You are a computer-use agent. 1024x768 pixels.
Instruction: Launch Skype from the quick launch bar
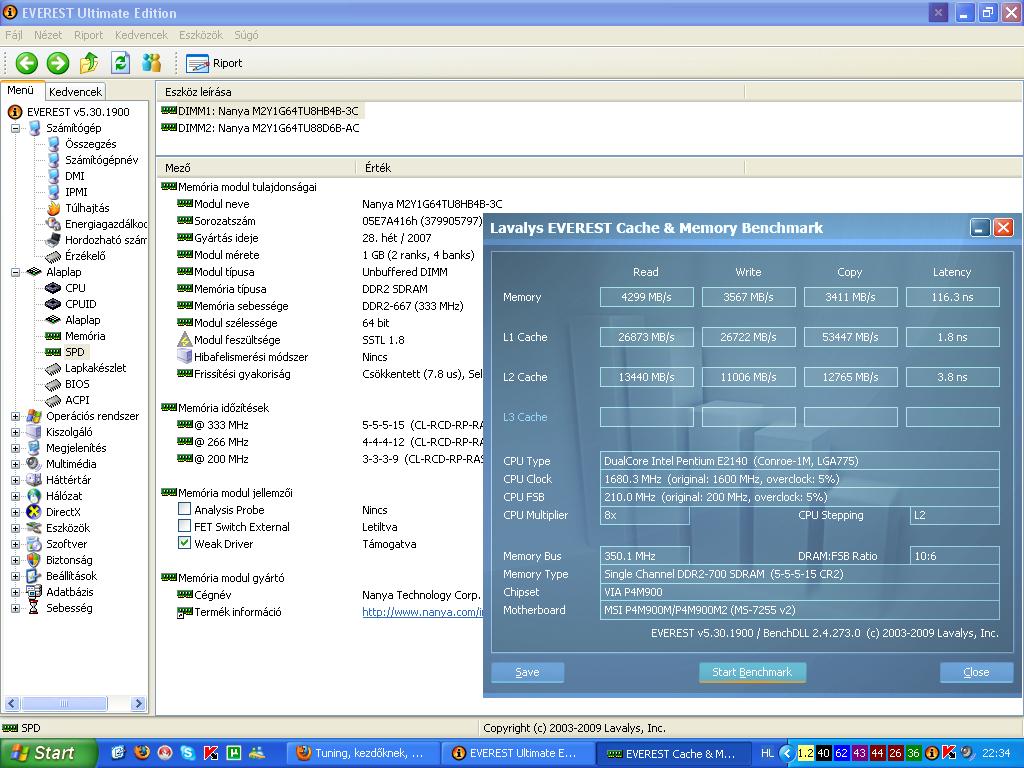pos(187,753)
